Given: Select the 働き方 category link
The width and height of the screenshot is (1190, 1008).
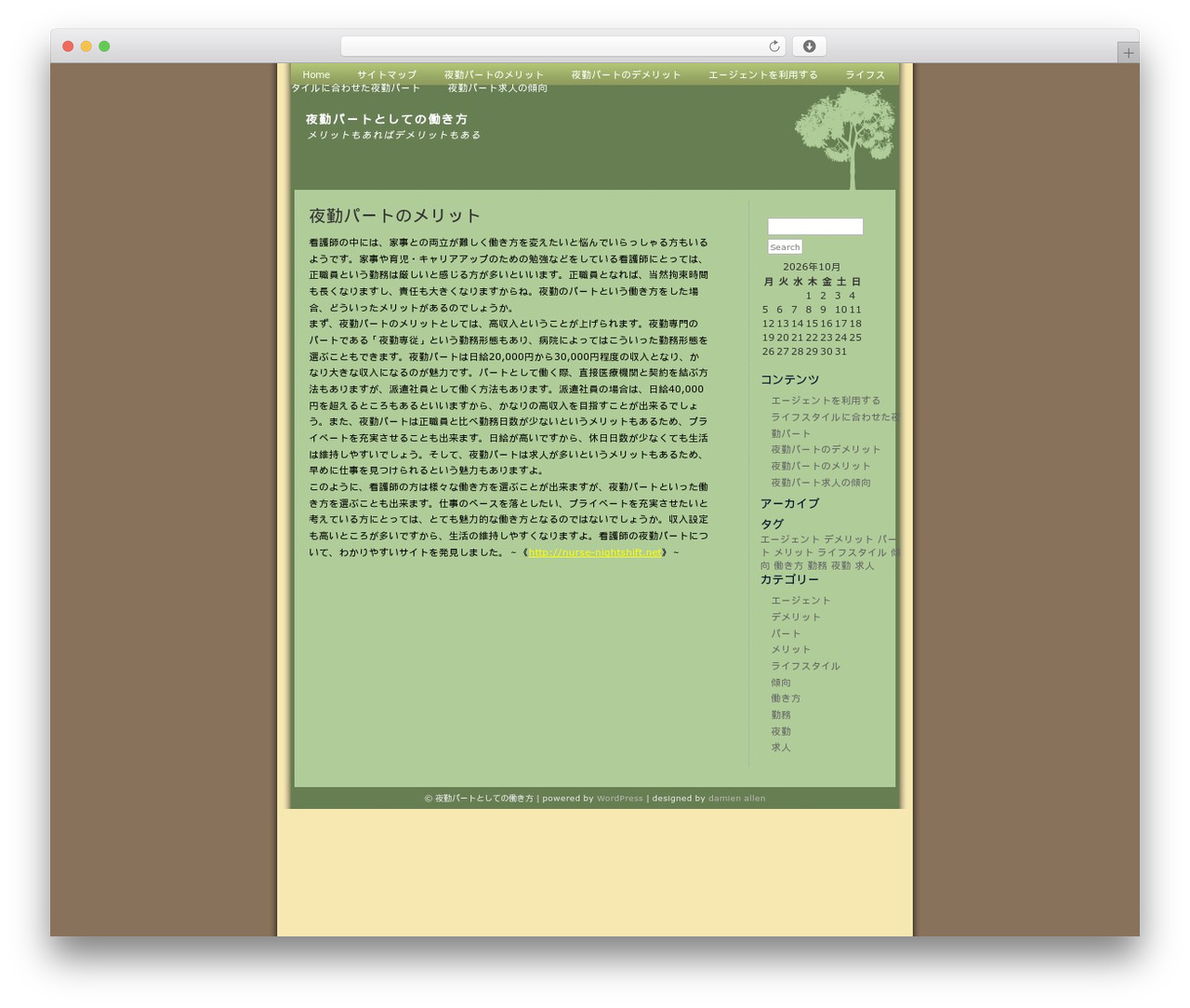Looking at the screenshot, I should tap(786, 698).
